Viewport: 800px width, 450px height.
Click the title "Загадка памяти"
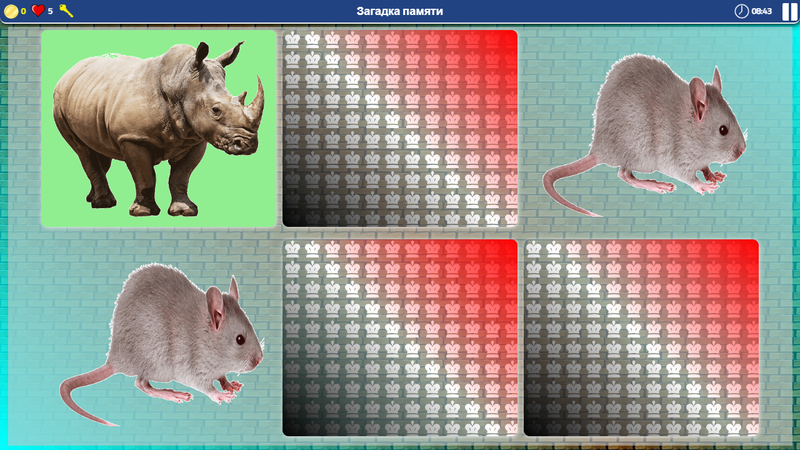[399, 11]
